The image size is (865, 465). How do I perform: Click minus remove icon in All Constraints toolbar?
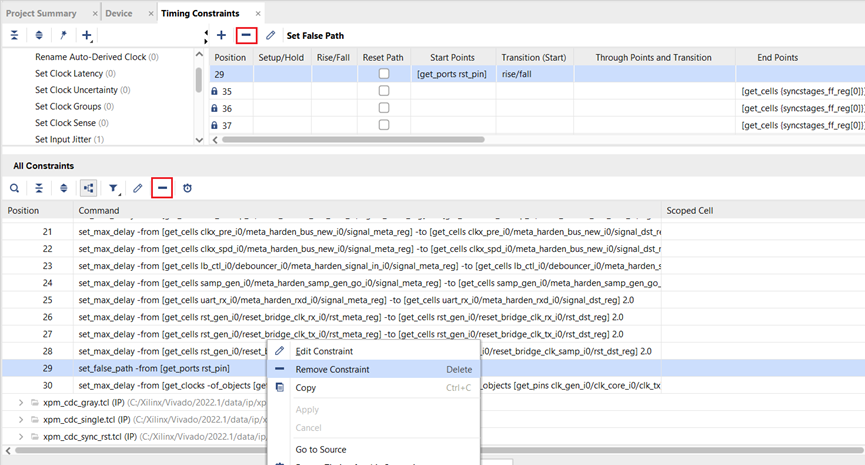pos(162,188)
